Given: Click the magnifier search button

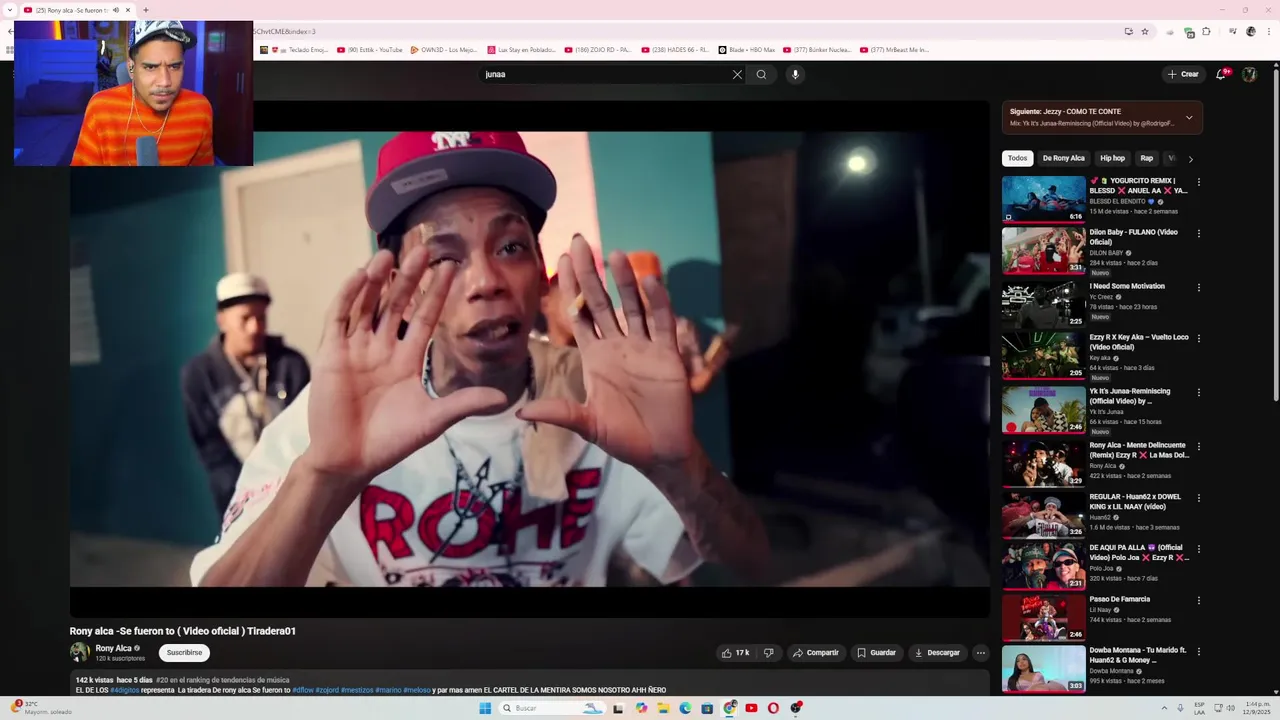Looking at the screenshot, I should [761, 74].
